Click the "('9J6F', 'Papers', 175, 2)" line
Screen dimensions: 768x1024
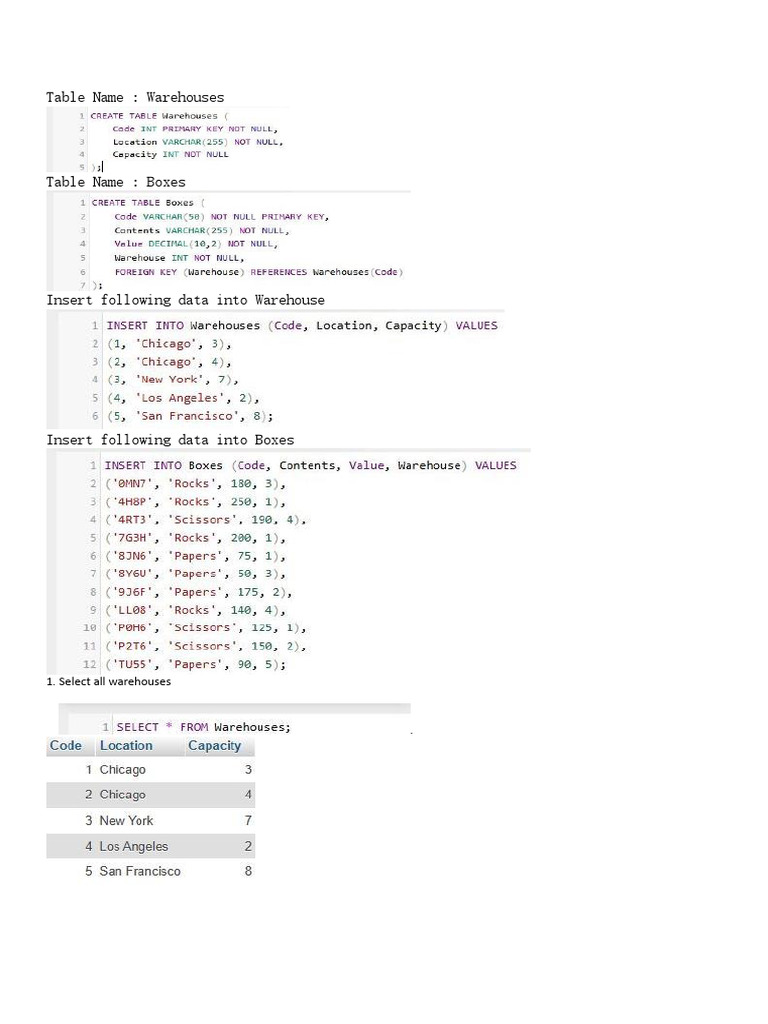(199, 592)
